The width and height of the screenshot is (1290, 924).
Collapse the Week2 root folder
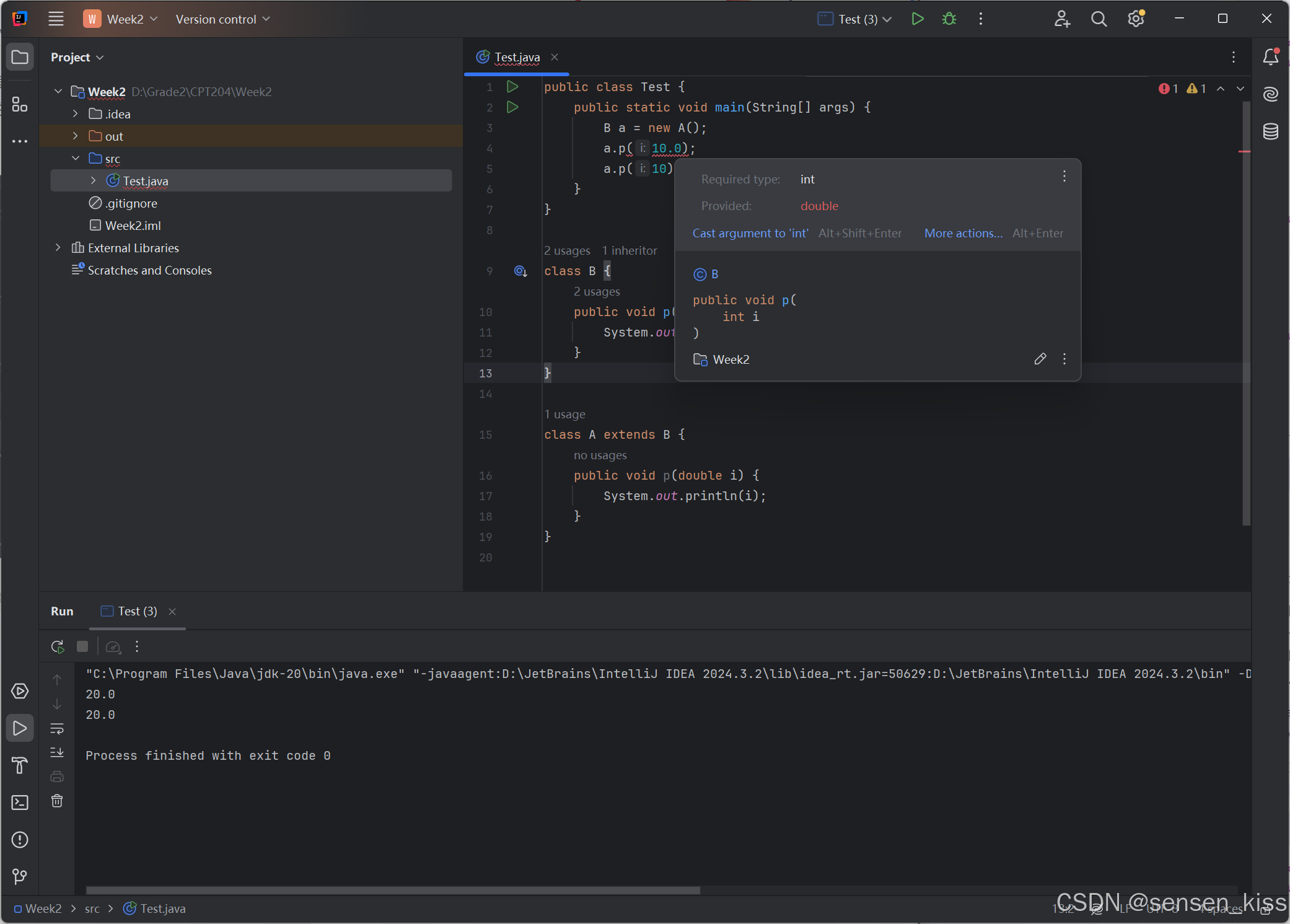click(x=58, y=92)
